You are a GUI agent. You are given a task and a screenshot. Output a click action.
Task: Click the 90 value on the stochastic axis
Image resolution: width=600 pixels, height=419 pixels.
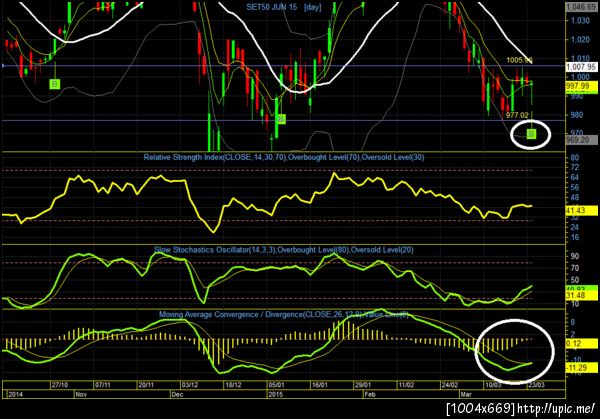coord(575,256)
